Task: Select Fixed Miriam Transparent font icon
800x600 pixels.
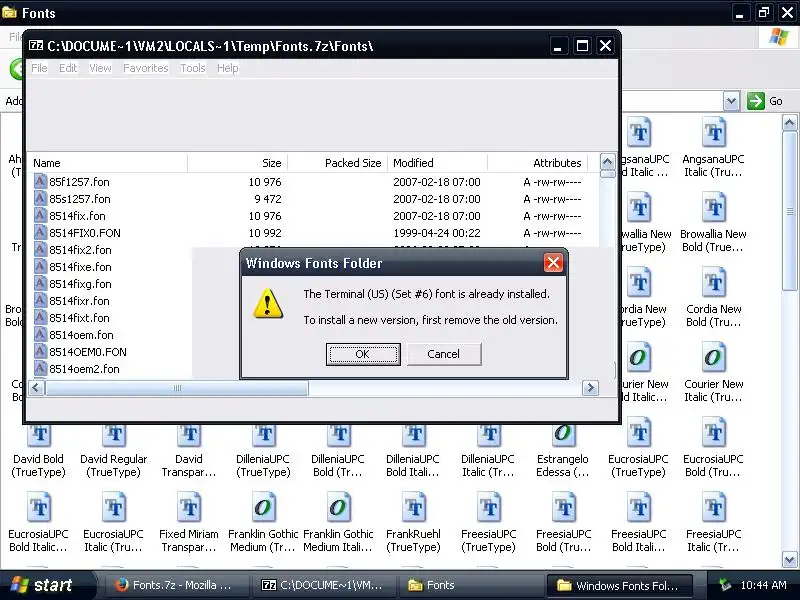Action: pyautogui.click(x=189, y=507)
